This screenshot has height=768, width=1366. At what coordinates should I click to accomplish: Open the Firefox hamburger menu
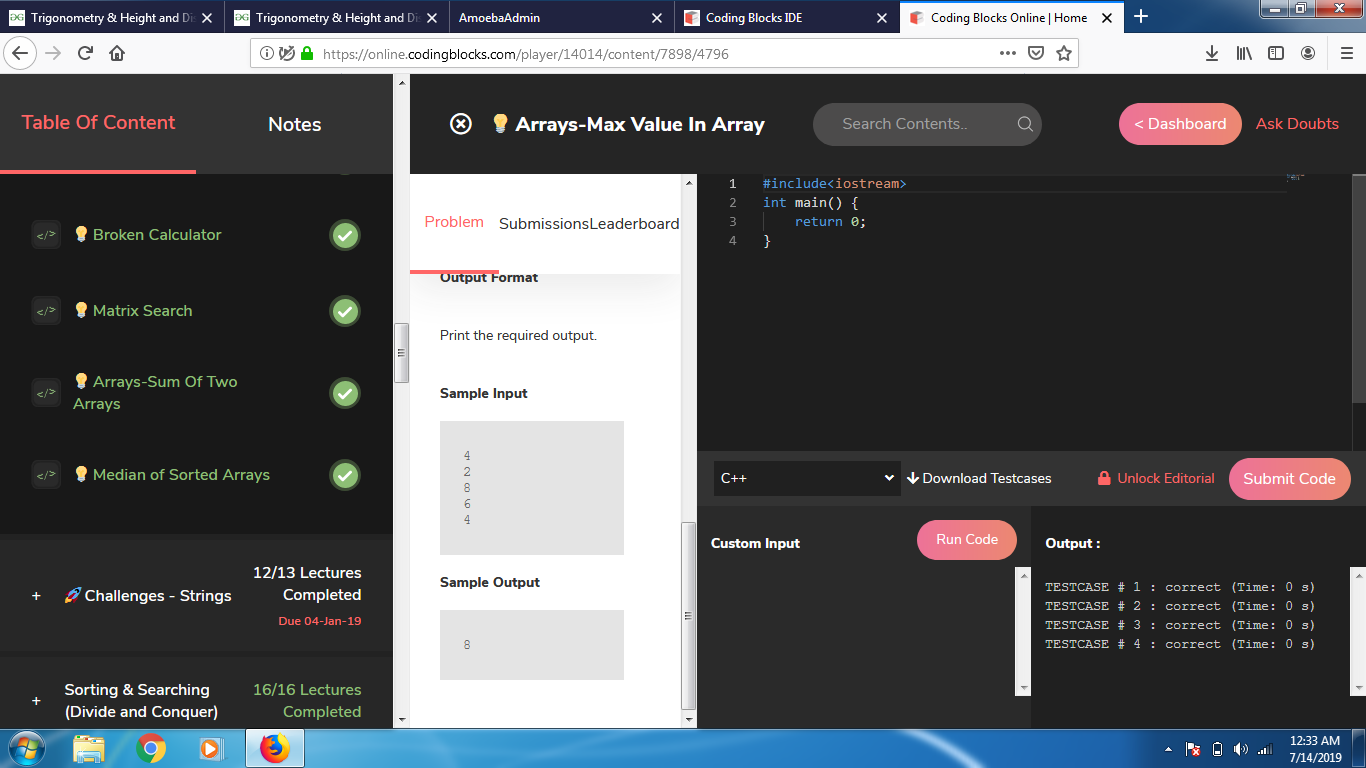[1346, 54]
